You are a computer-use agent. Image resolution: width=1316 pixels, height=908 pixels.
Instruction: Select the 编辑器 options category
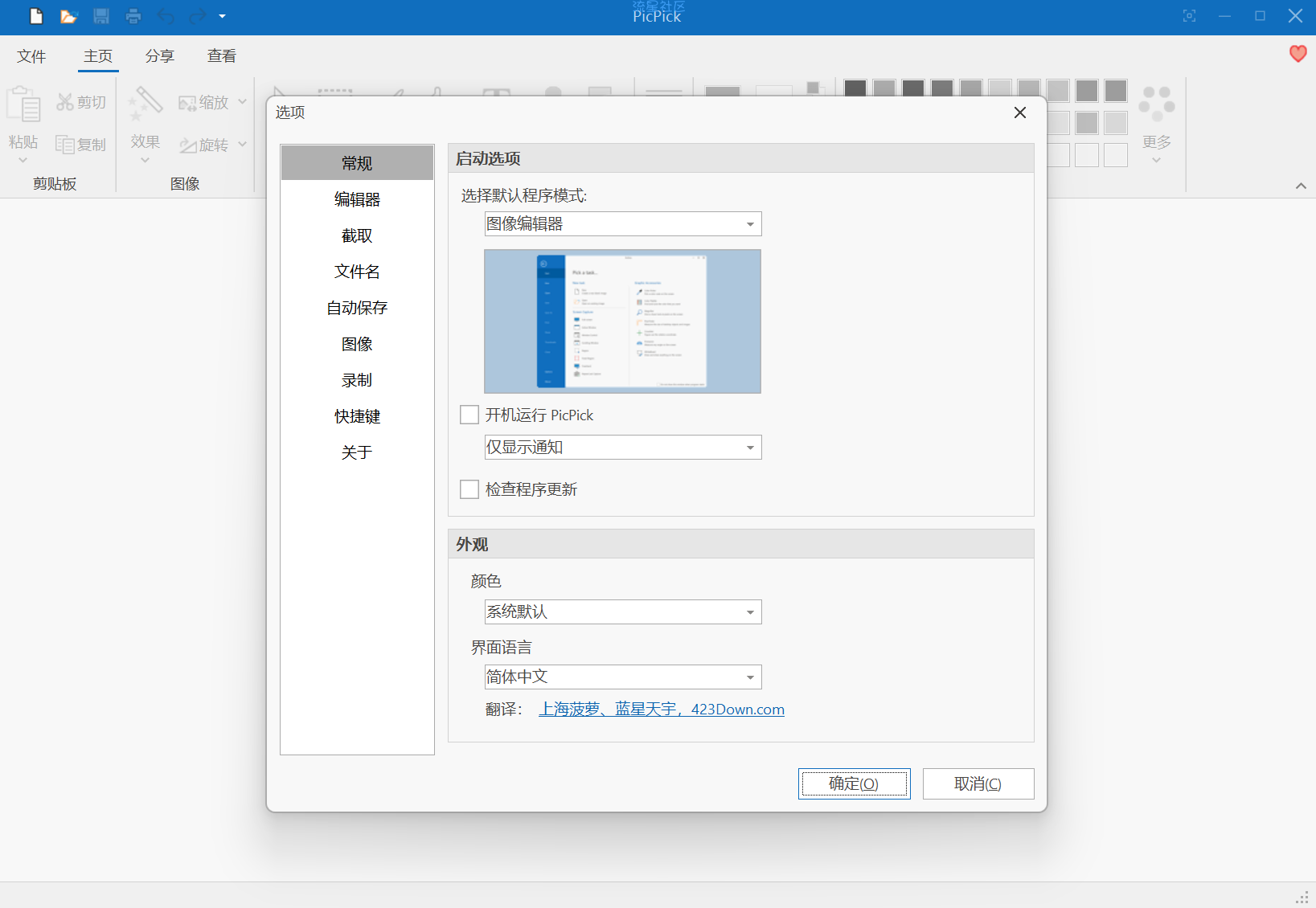tap(357, 199)
